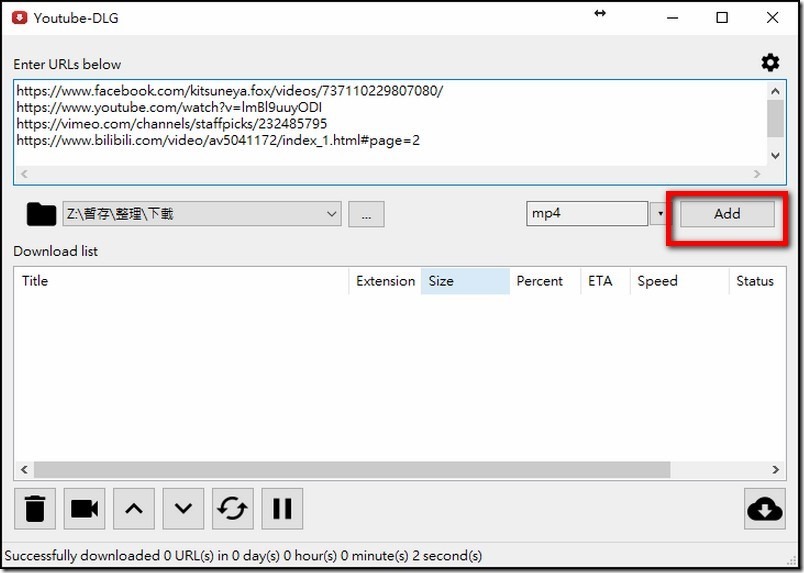Click the URL box scroll down arrow
This screenshot has height=573, width=804.
[x=775, y=155]
